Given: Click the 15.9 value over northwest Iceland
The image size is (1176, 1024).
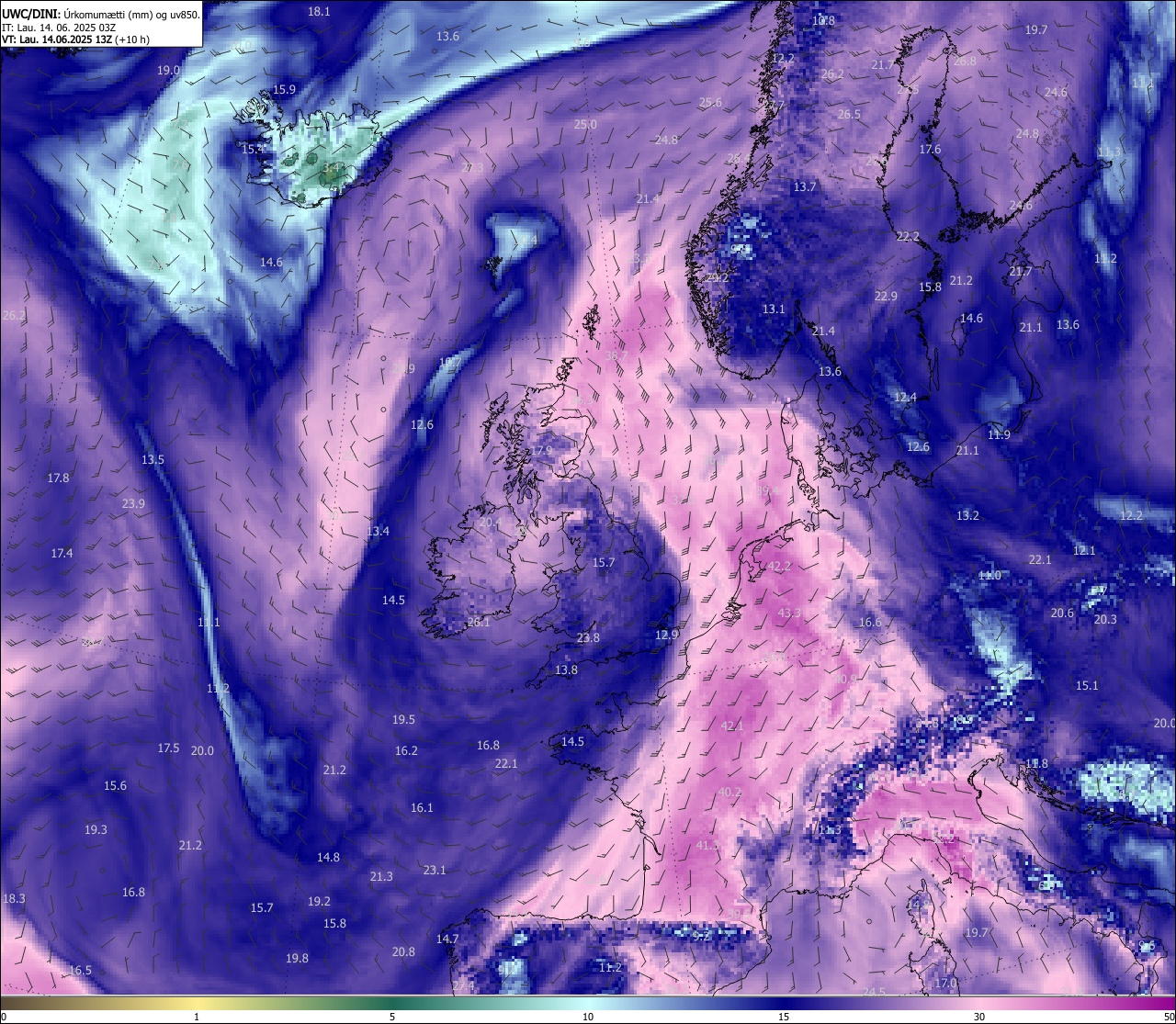Looking at the screenshot, I should pos(284,90).
